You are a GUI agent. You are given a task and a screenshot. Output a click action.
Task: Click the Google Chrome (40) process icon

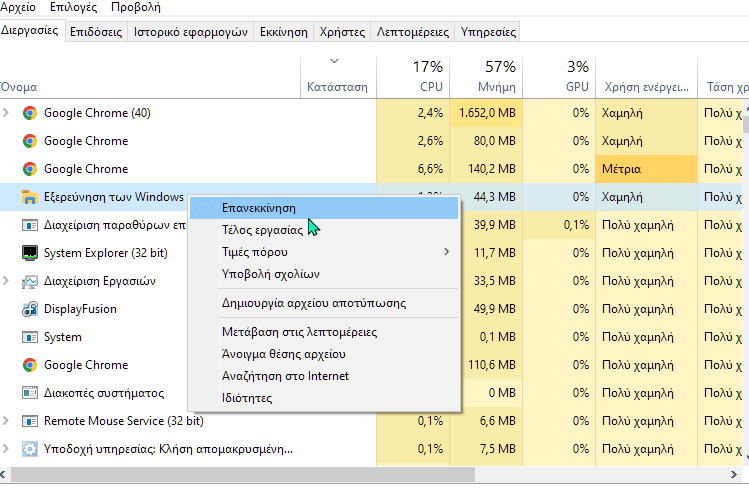point(30,113)
